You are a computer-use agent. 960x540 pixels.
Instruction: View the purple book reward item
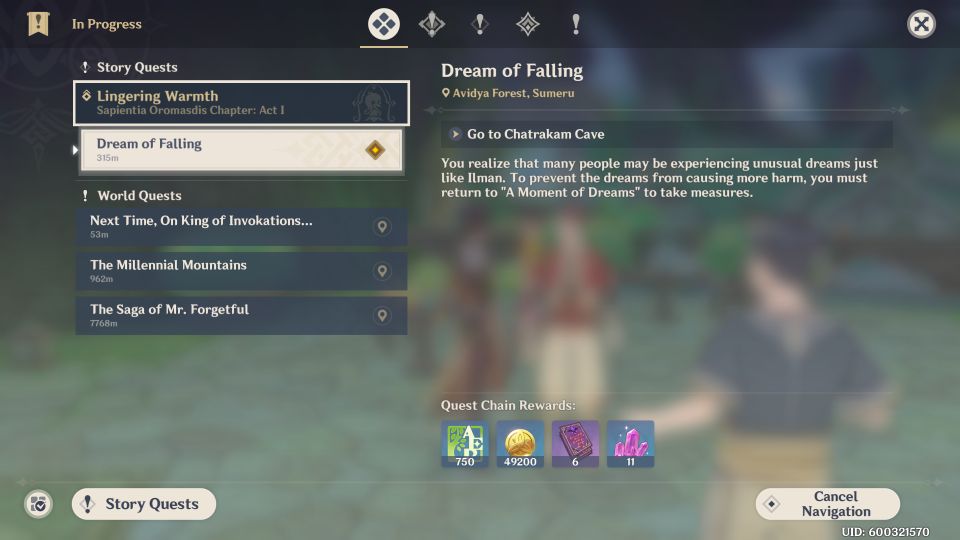[575, 444]
